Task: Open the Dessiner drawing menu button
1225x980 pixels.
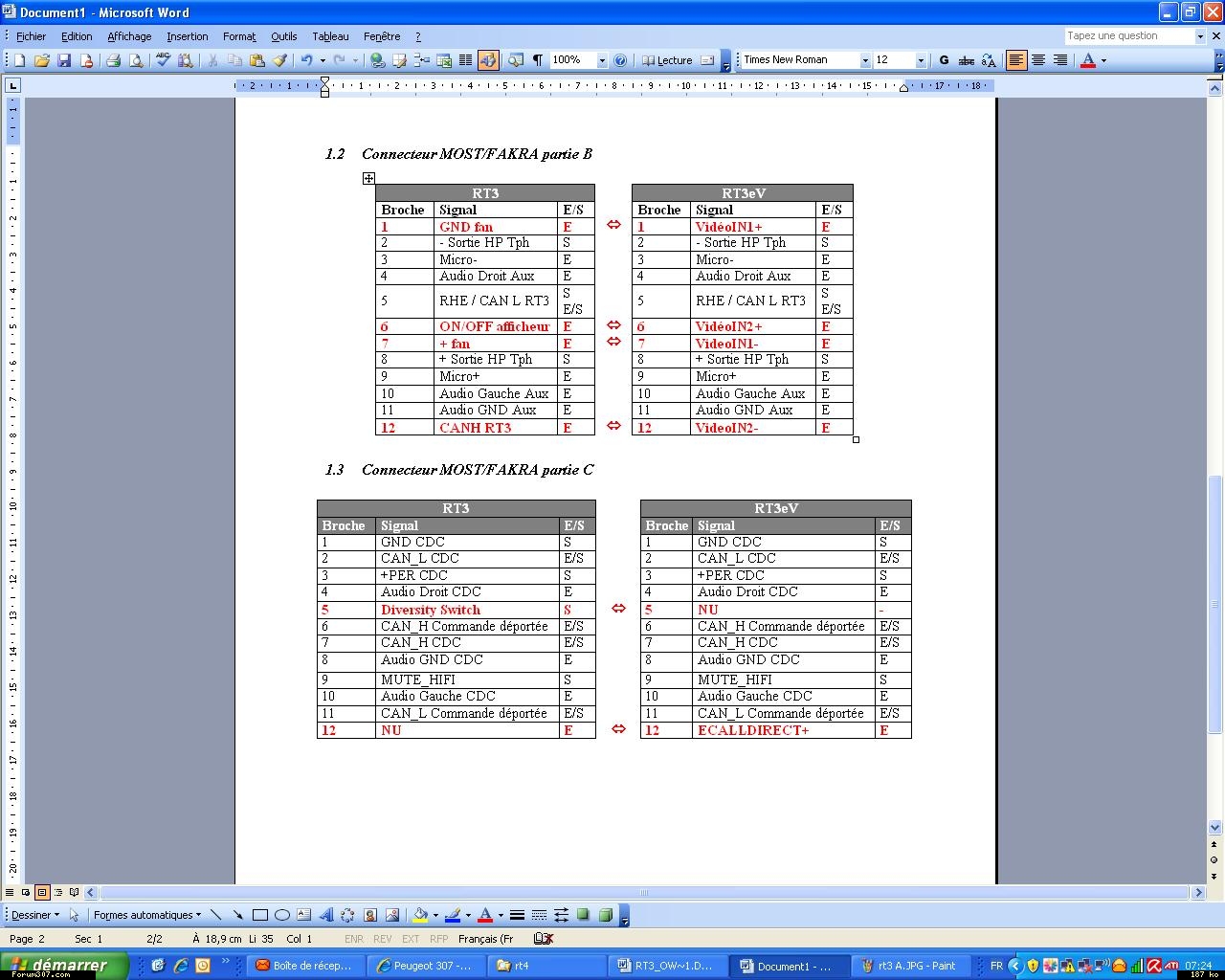Action: 34,915
